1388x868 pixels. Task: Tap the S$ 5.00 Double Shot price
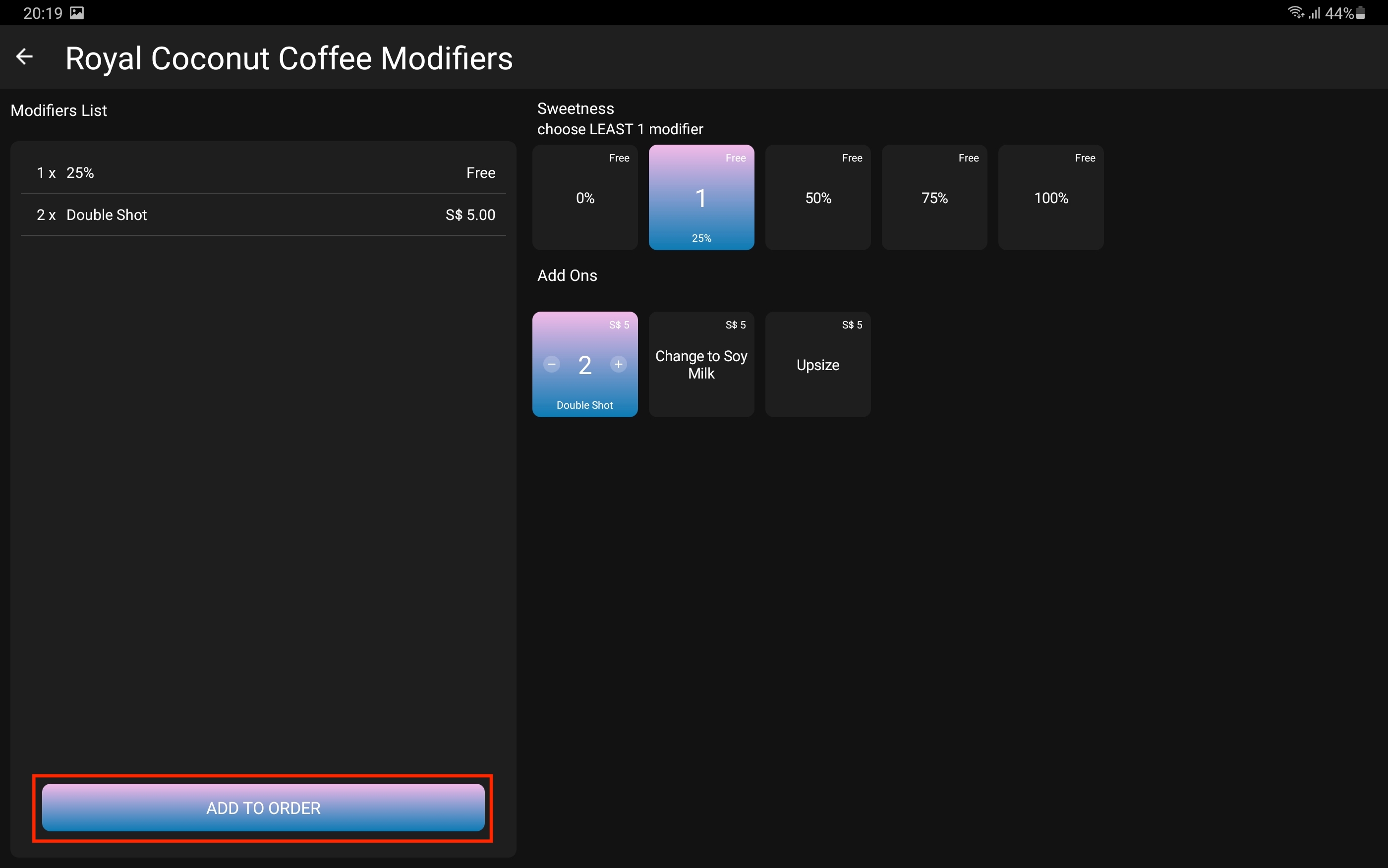[x=470, y=215]
